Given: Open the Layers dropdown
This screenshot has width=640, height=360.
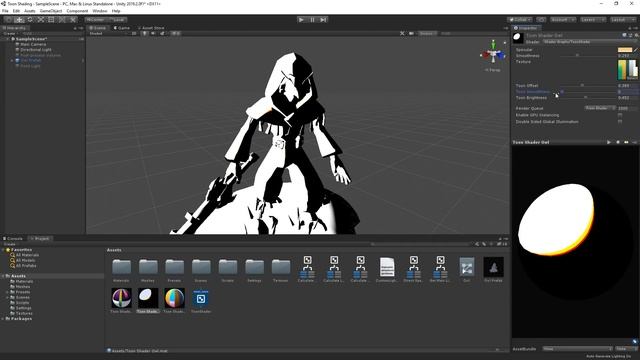Looking at the screenshot, I should tap(592, 20).
